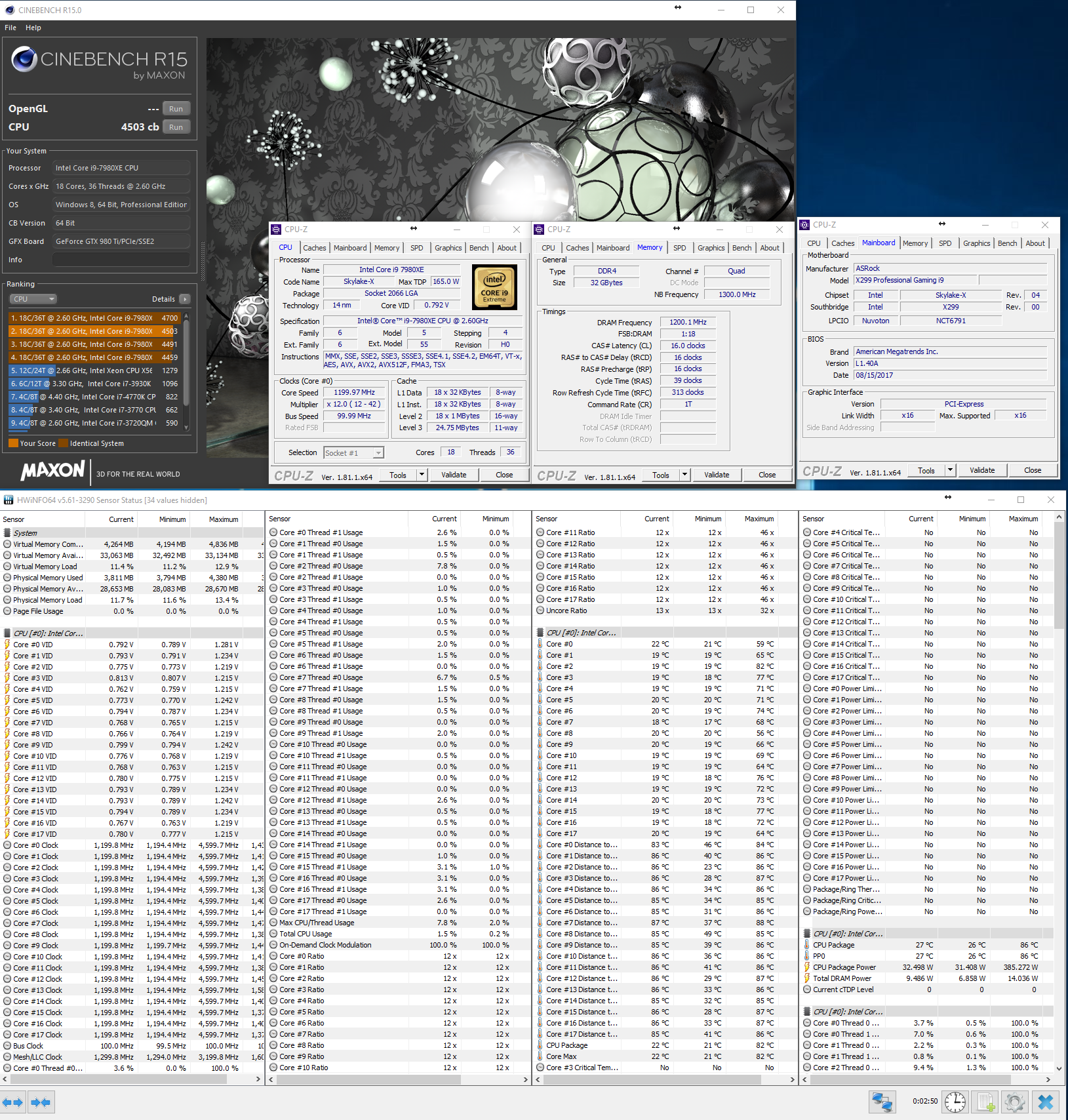Click the collapse columns arrows icon in HWiNFO
1068x1120 pixels.
(x=41, y=1102)
